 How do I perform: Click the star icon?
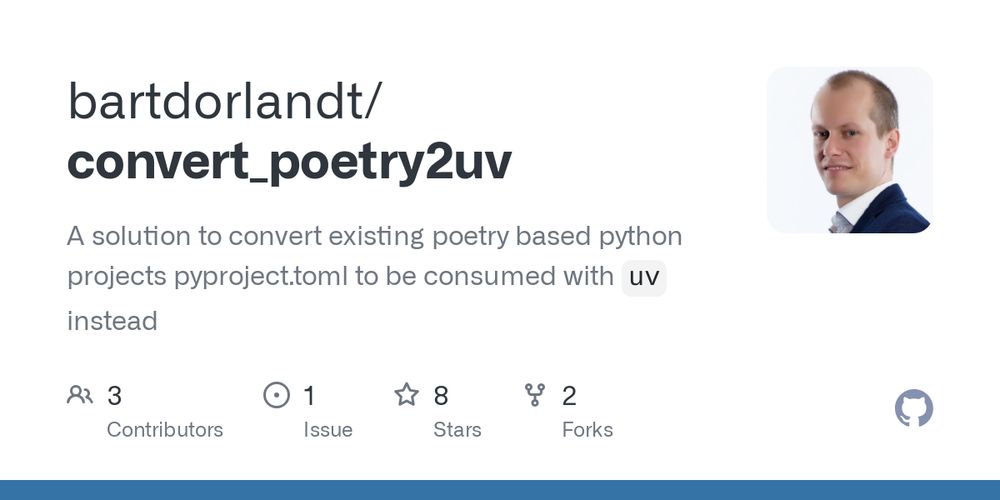406,395
